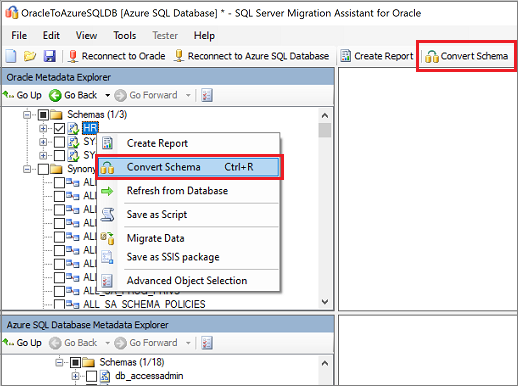The height and width of the screenshot is (386, 518).
Task: Choose Create Report from context menu
Action: [x=188, y=143]
